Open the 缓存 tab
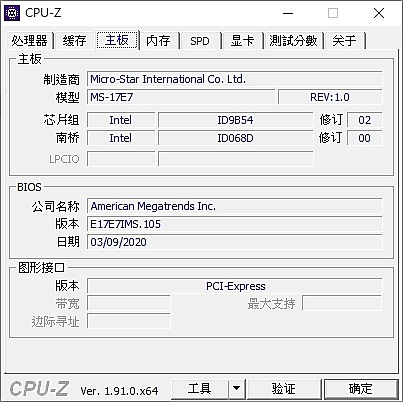The image size is (403, 402). point(74,41)
